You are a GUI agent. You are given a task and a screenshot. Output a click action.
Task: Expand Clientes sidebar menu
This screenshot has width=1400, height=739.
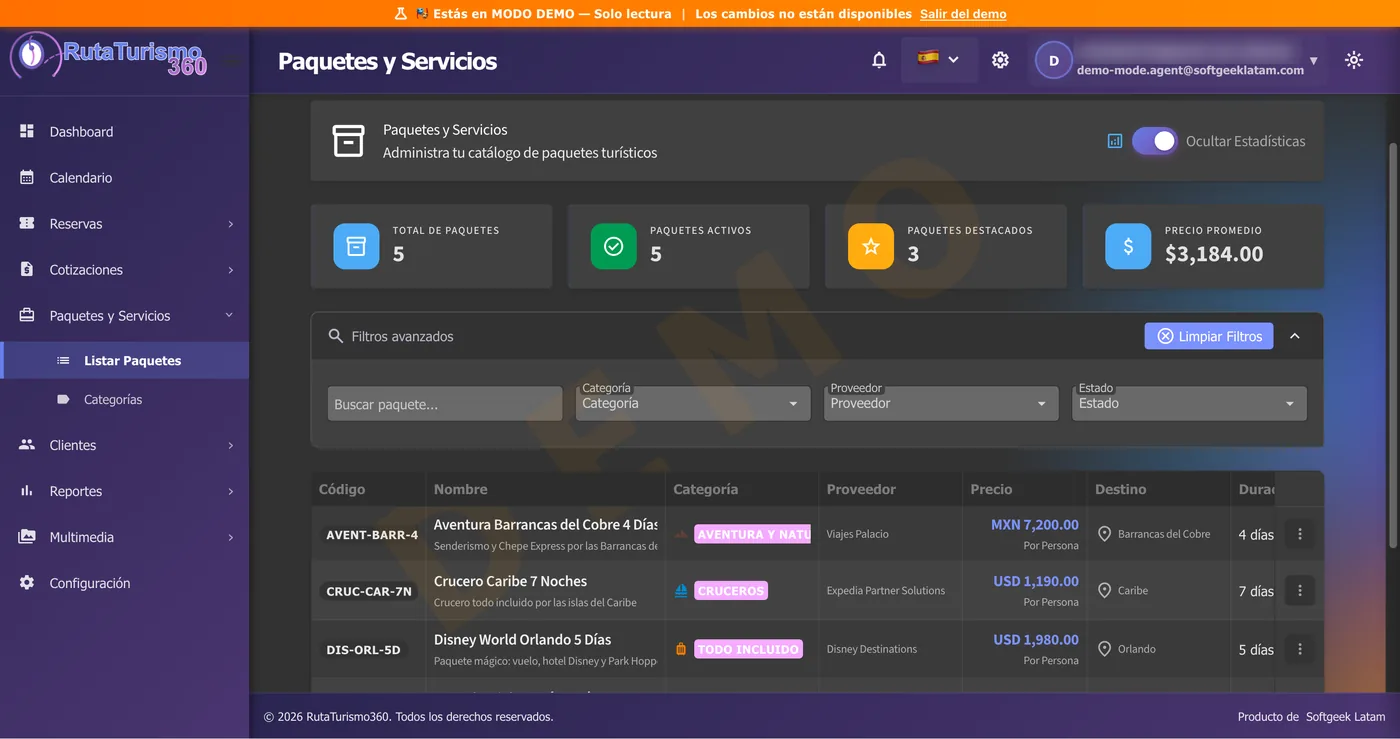click(x=124, y=445)
